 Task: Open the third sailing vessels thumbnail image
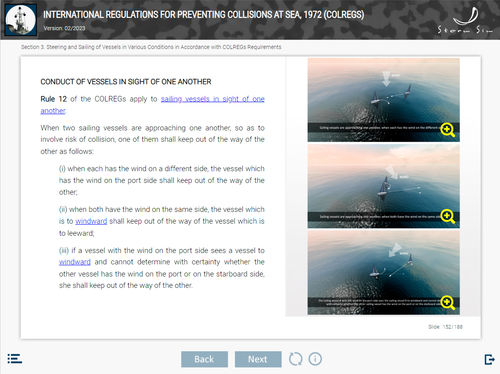tap(383, 272)
